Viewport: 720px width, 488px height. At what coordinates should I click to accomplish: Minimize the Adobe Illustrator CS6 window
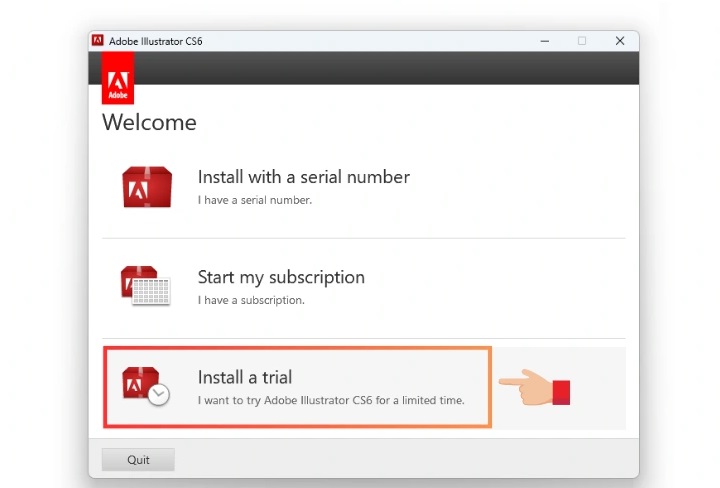pos(545,41)
